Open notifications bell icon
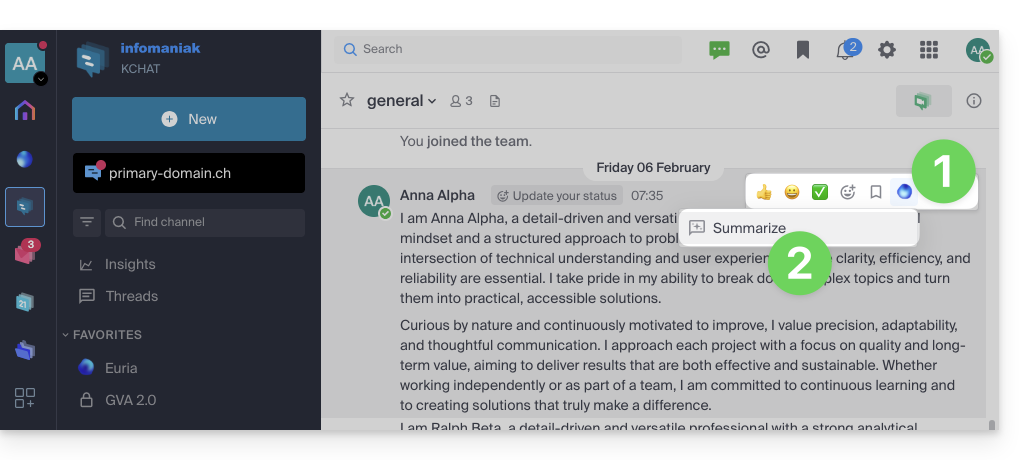The height and width of the screenshot is (460, 1029). coord(845,50)
